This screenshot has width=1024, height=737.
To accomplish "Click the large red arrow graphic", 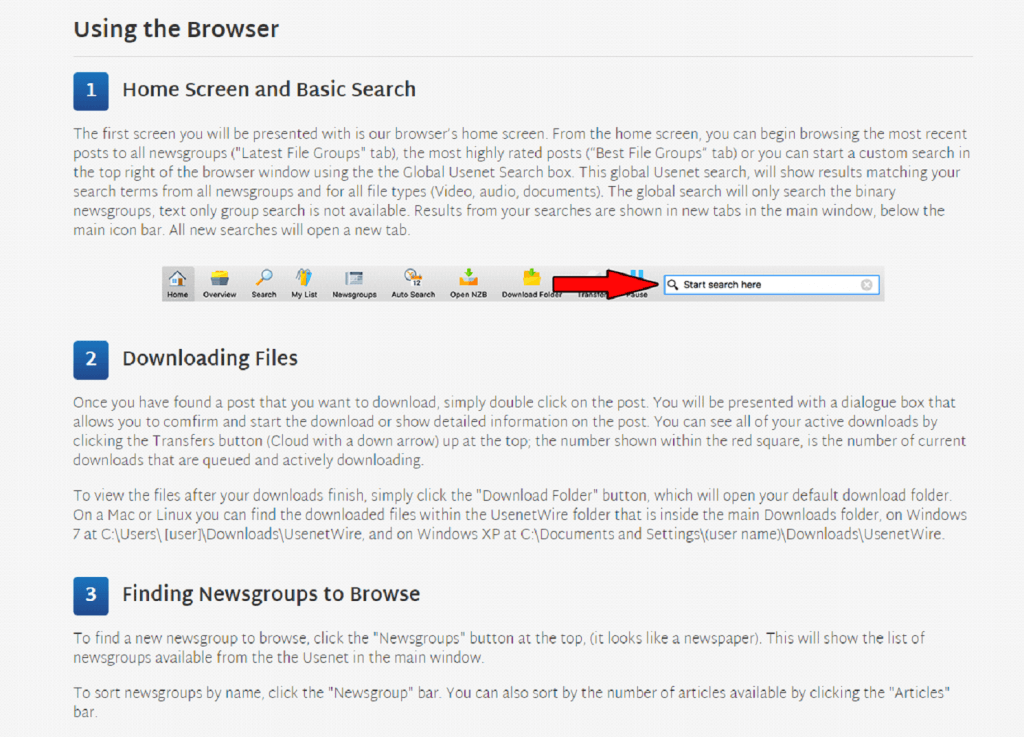I will click(x=602, y=284).
